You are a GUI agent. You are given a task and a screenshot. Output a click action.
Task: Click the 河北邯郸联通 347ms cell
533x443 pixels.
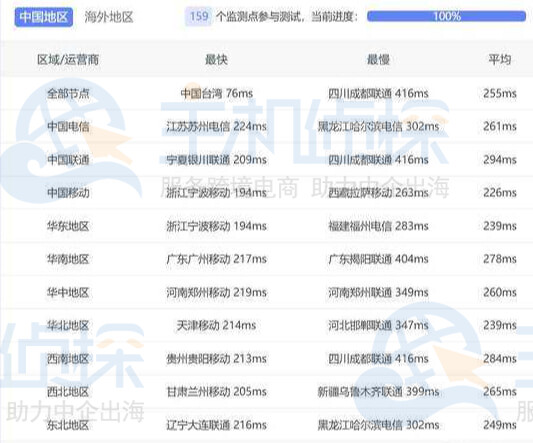click(378, 325)
